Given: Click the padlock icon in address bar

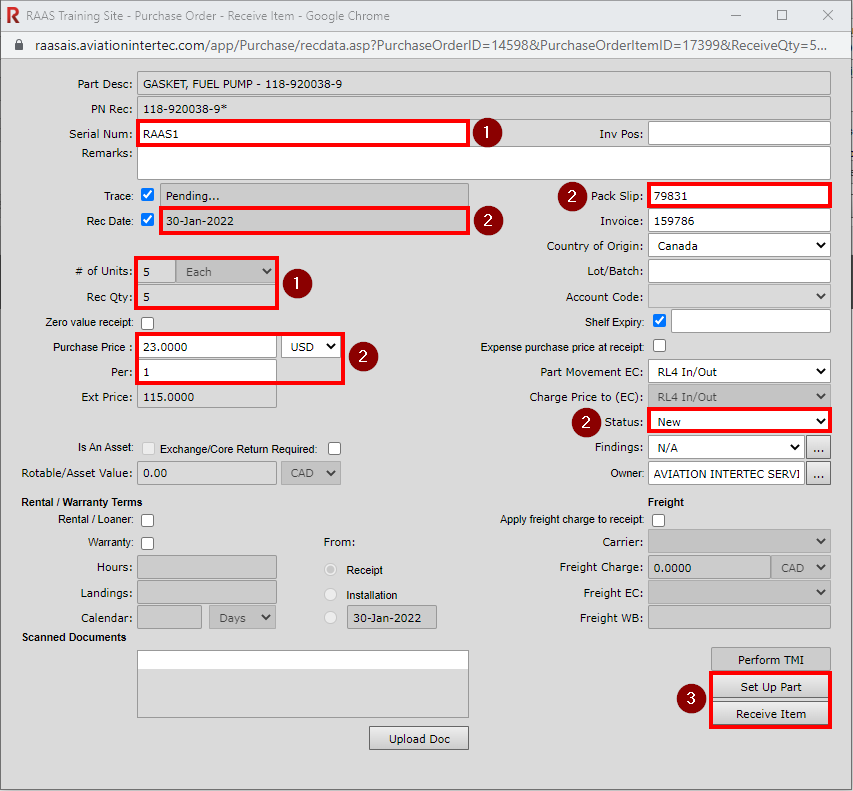Looking at the screenshot, I should point(17,46).
